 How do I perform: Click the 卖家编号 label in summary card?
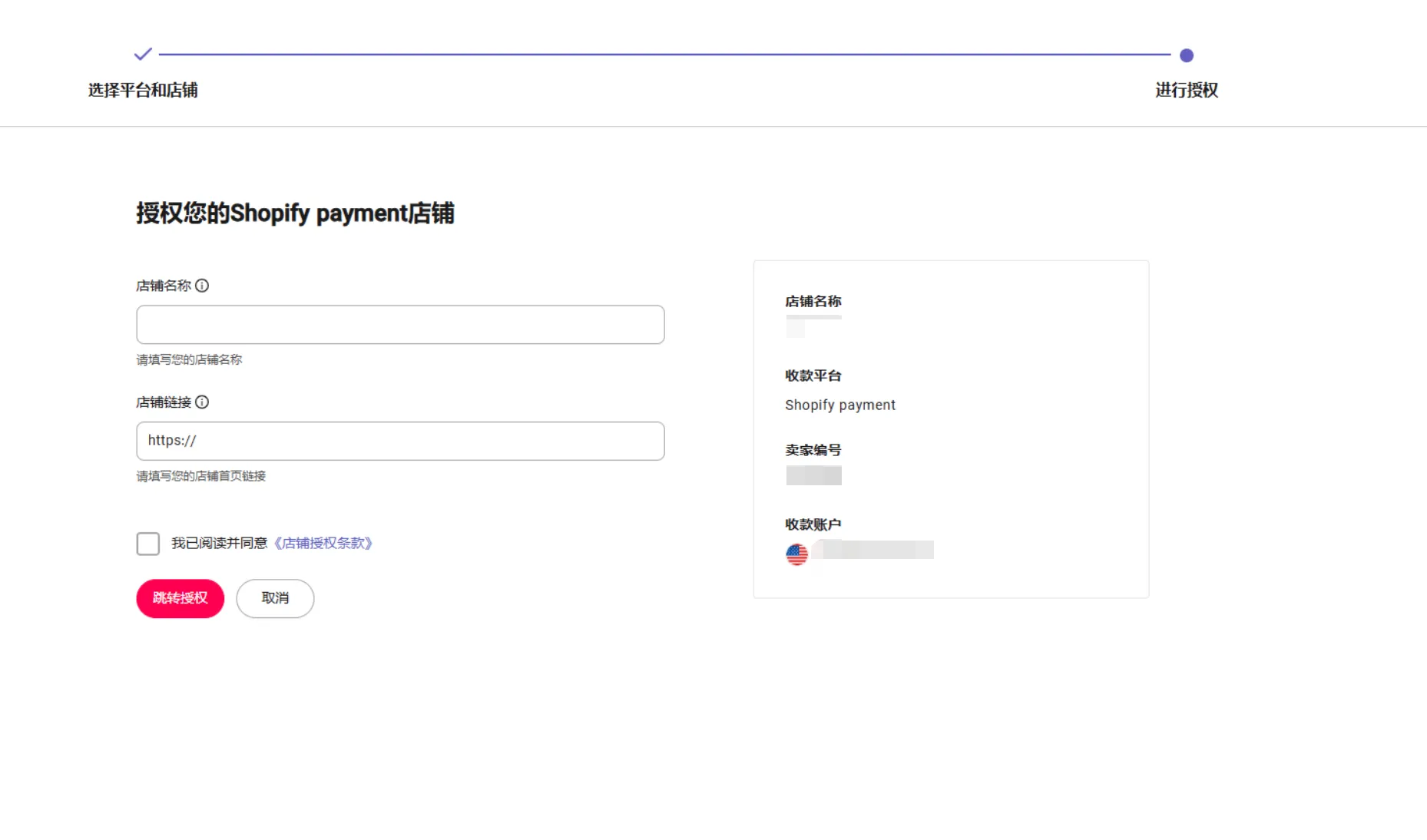pos(813,450)
